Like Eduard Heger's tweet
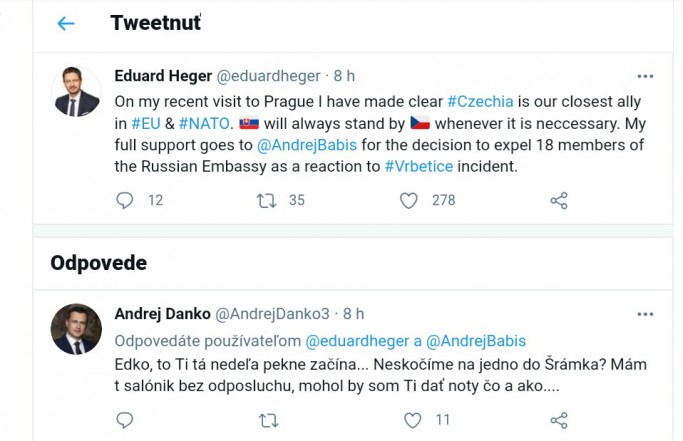683x441 pixels. click(409, 201)
